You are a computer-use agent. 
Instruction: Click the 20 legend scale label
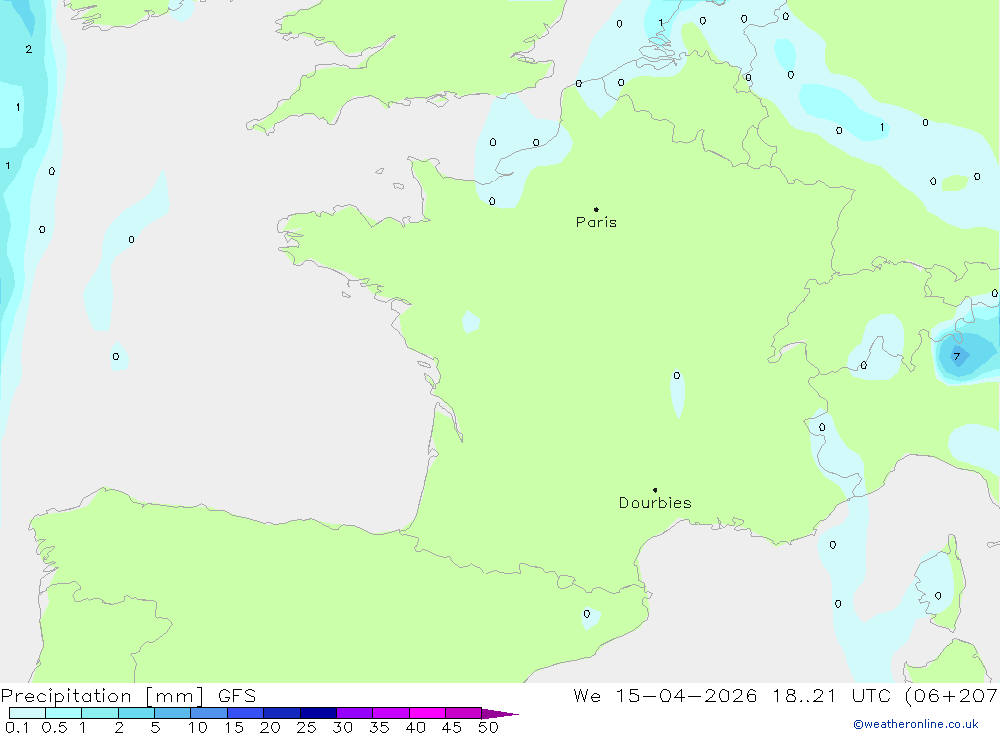[x=270, y=727]
